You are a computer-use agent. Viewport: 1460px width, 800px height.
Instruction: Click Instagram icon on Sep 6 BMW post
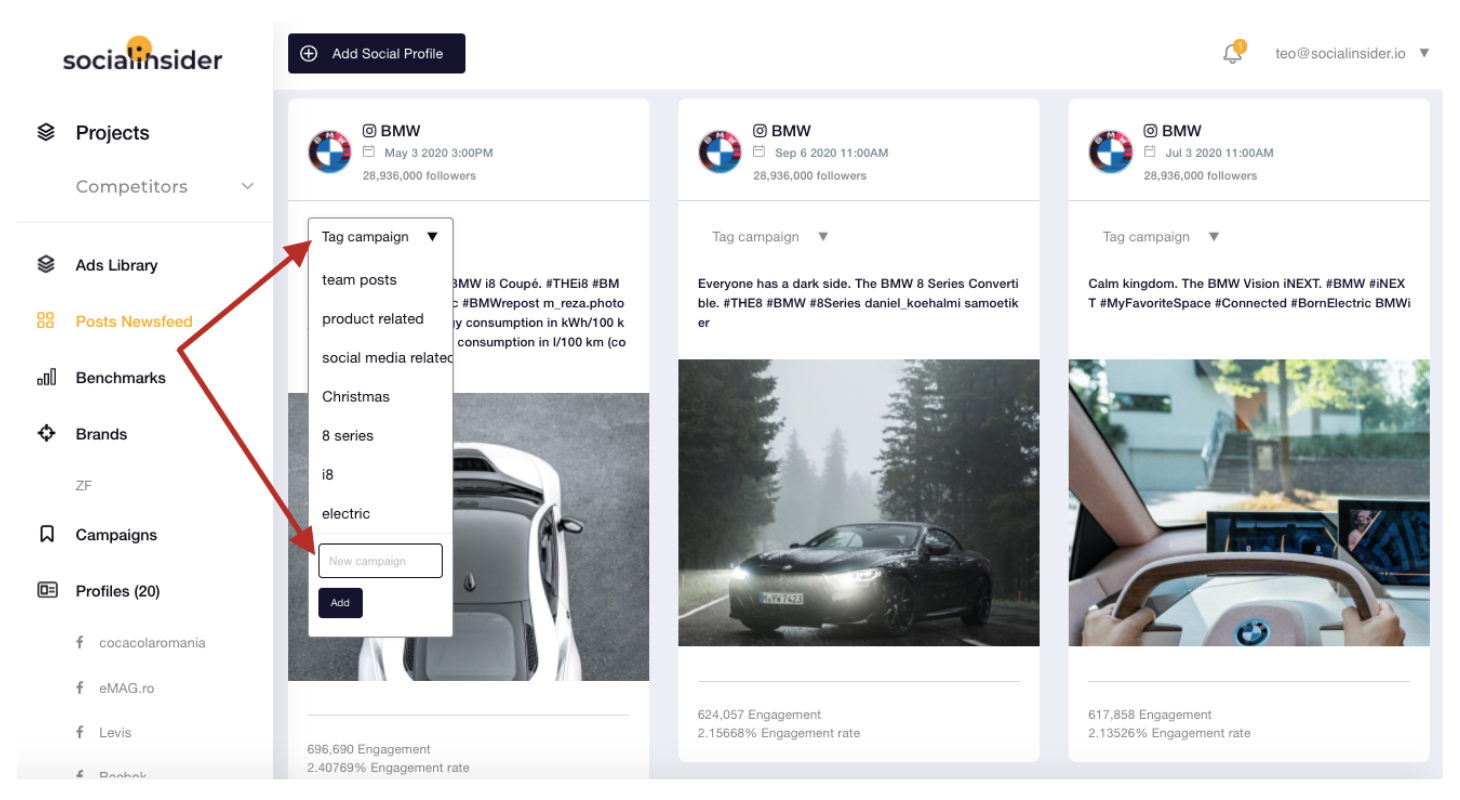pos(760,131)
